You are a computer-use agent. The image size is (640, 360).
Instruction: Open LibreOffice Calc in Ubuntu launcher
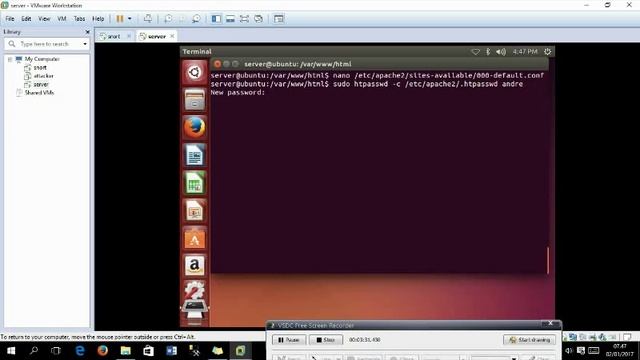click(x=194, y=183)
